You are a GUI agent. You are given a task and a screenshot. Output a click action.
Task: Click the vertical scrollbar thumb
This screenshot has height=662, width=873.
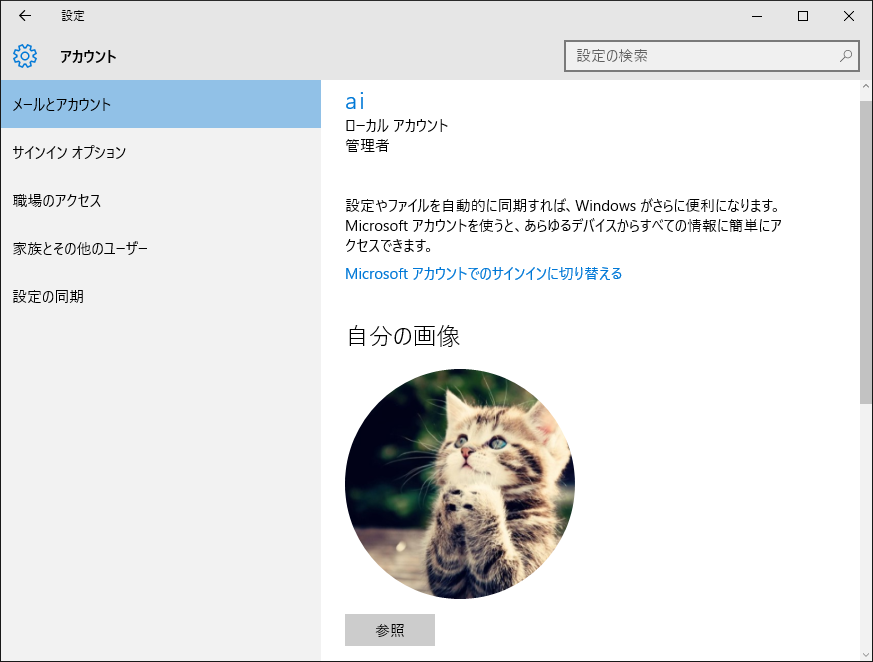click(865, 250)
